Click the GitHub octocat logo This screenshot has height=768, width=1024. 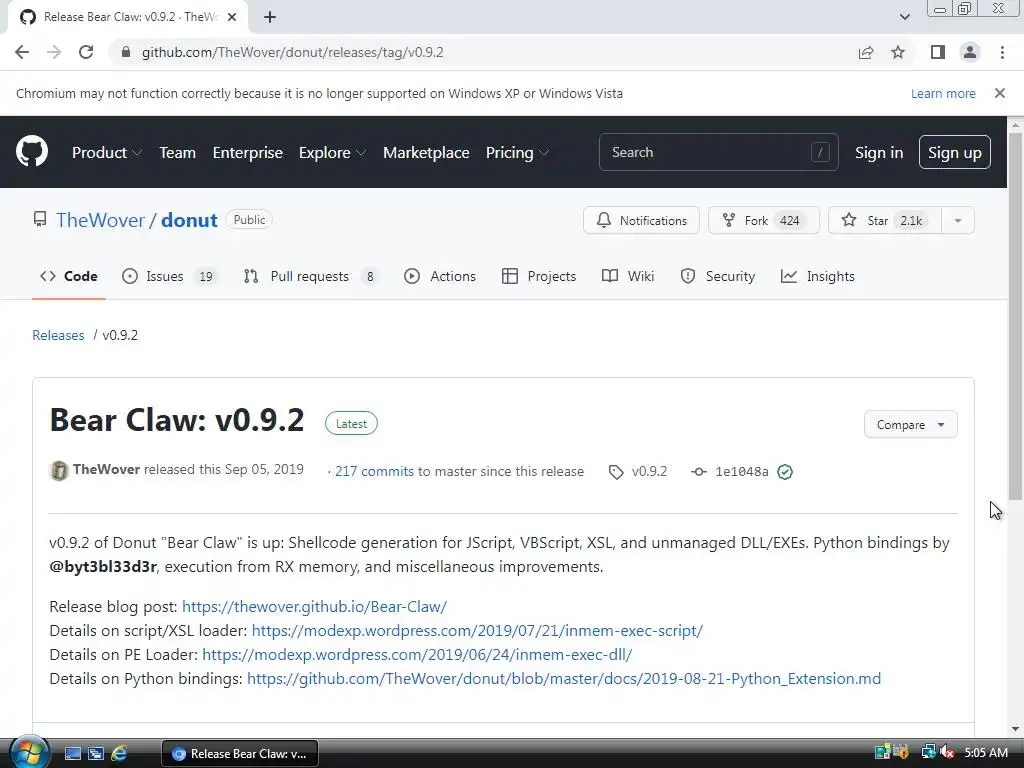[x=32, y=152]
